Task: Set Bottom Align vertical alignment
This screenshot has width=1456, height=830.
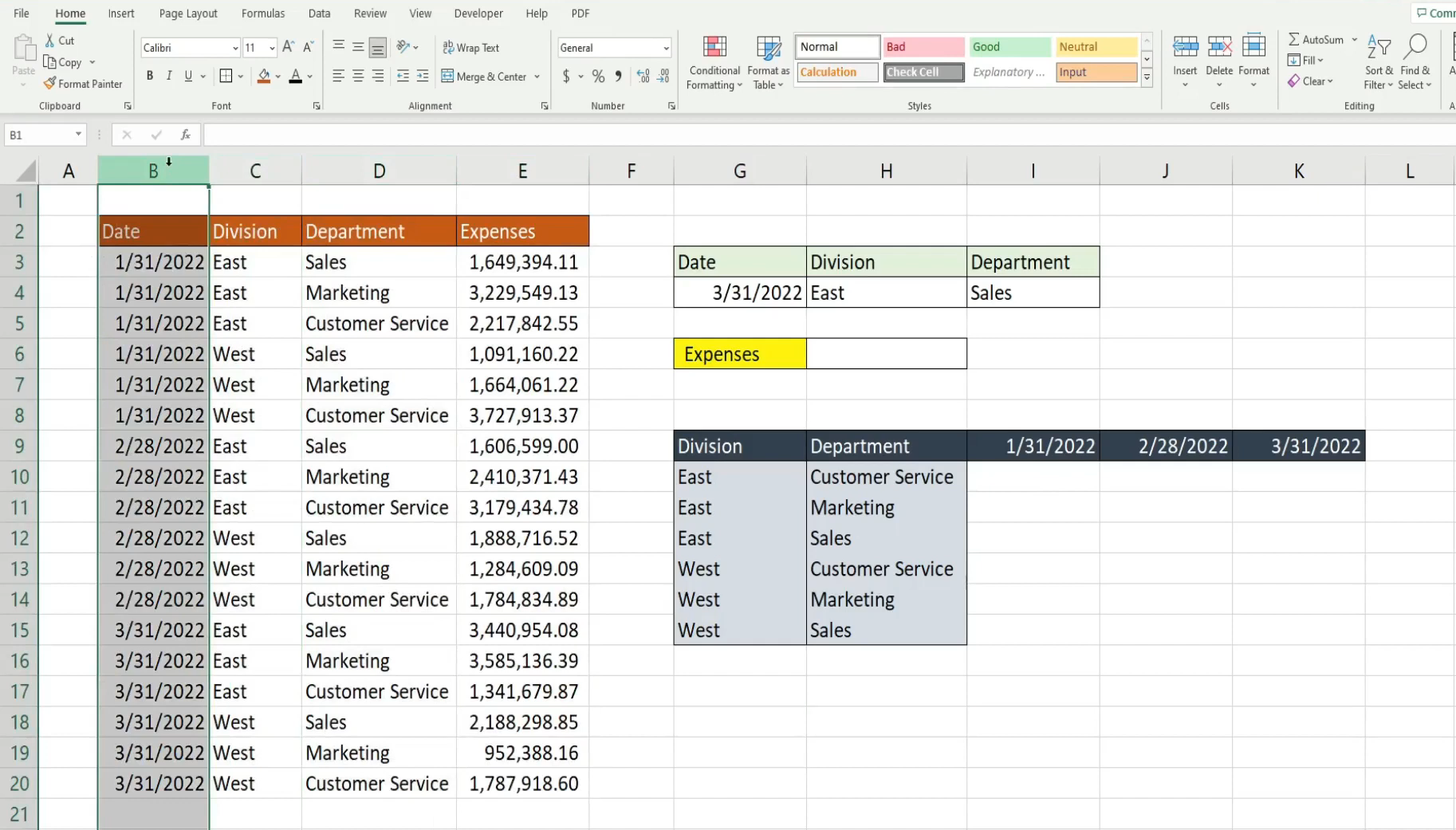Action: pyautogui.click(x=378, y=48)
